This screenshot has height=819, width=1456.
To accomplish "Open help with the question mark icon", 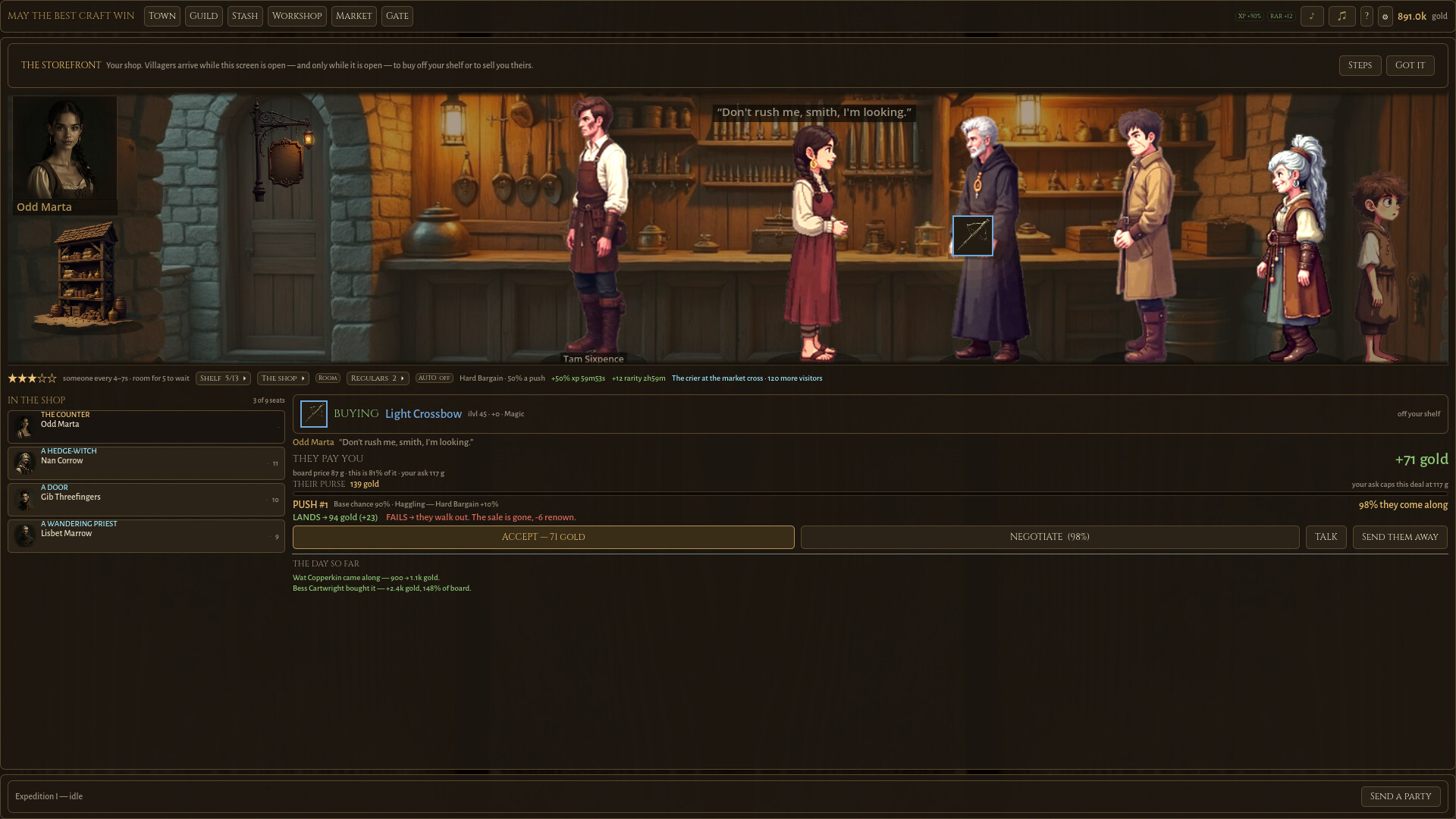I will tap(1367, 16).
